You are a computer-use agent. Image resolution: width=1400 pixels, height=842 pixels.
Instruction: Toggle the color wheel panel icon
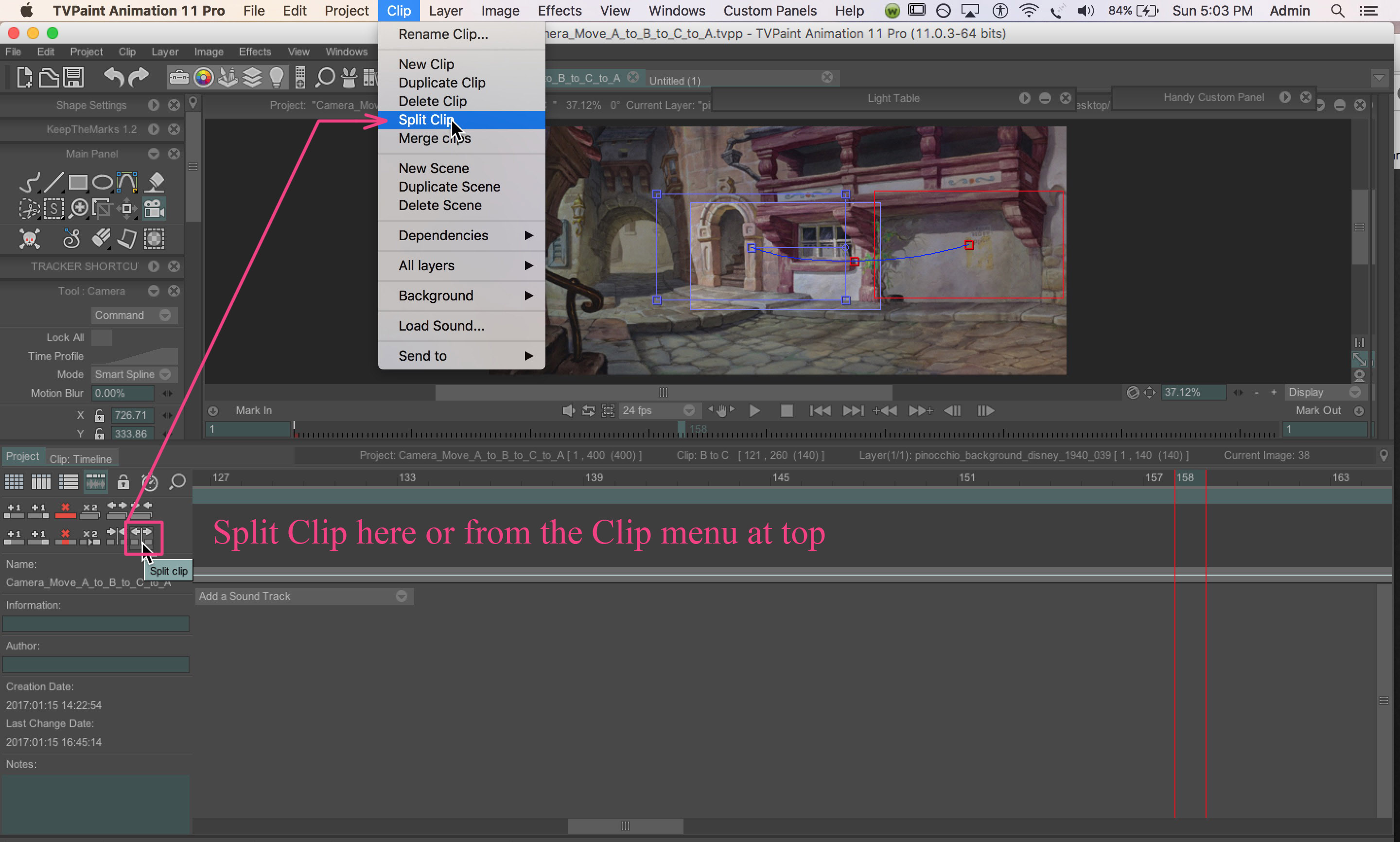204,77
